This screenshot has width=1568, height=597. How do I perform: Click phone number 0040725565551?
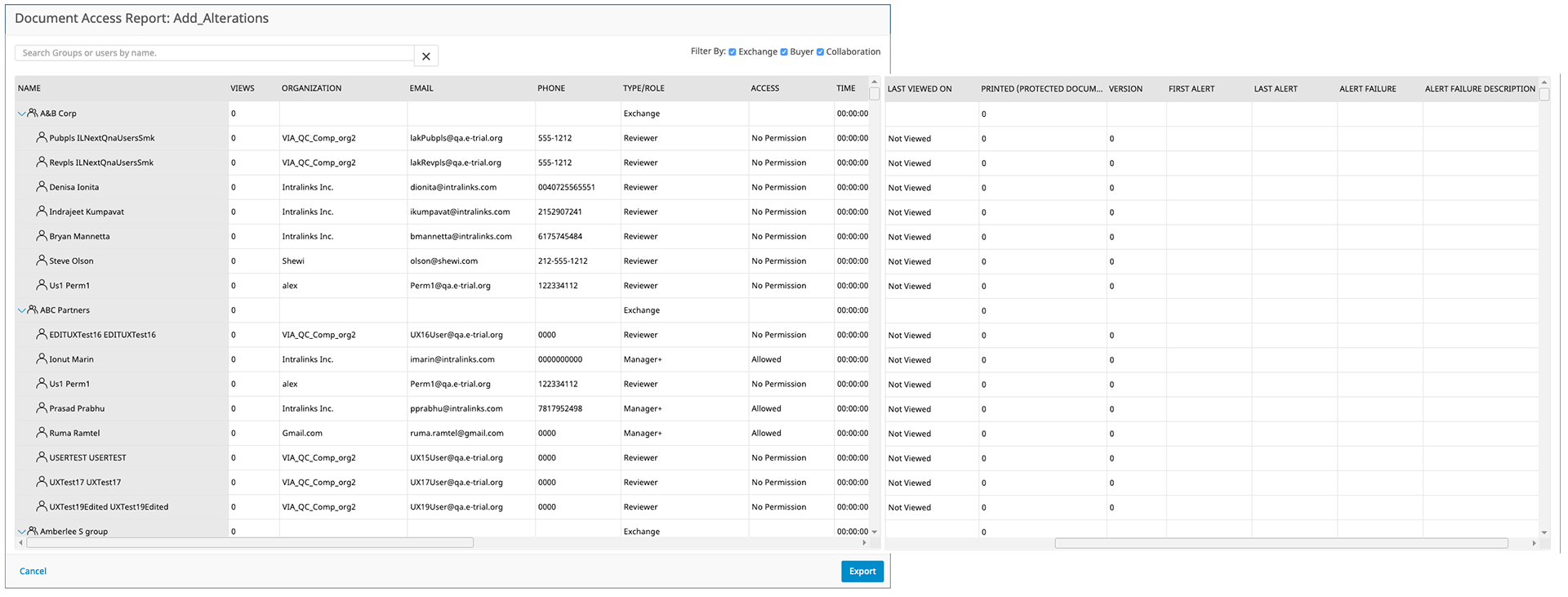point(567,187)
